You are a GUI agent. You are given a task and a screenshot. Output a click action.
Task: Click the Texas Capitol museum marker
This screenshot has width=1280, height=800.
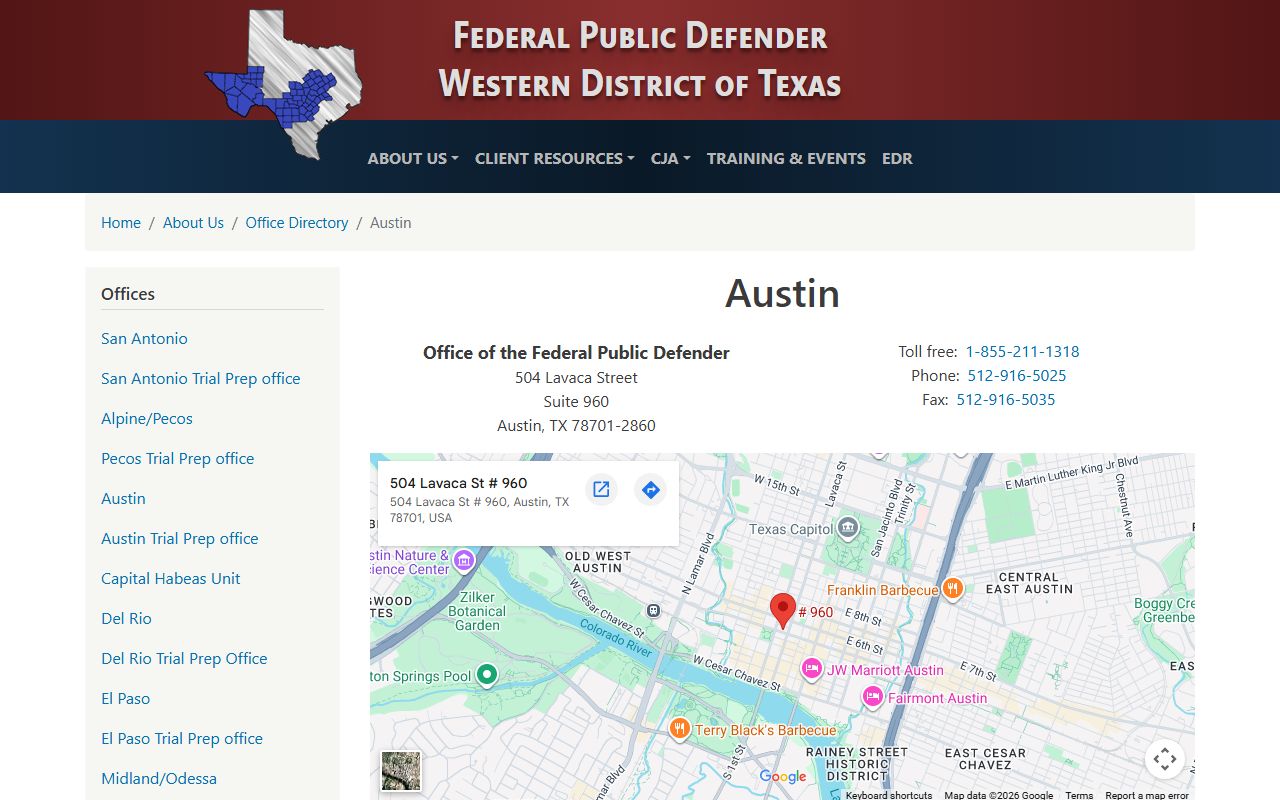pyautogui.click(x=848, y=527)
